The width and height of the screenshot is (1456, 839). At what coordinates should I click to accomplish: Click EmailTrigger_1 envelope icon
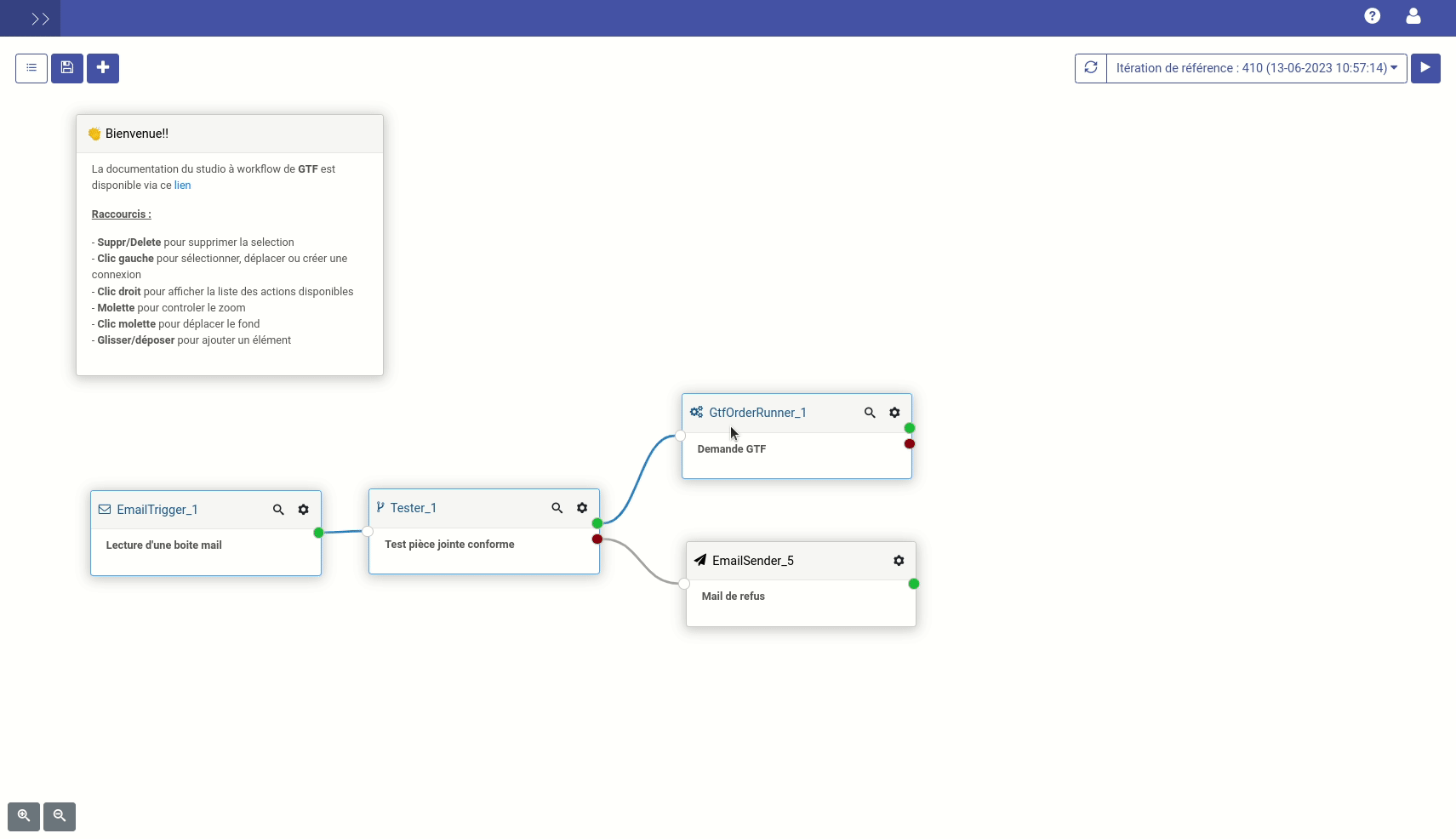point(105,510)
